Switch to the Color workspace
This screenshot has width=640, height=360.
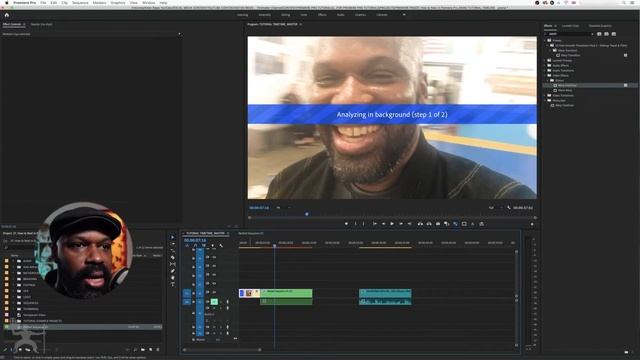[x=304, y=15]
